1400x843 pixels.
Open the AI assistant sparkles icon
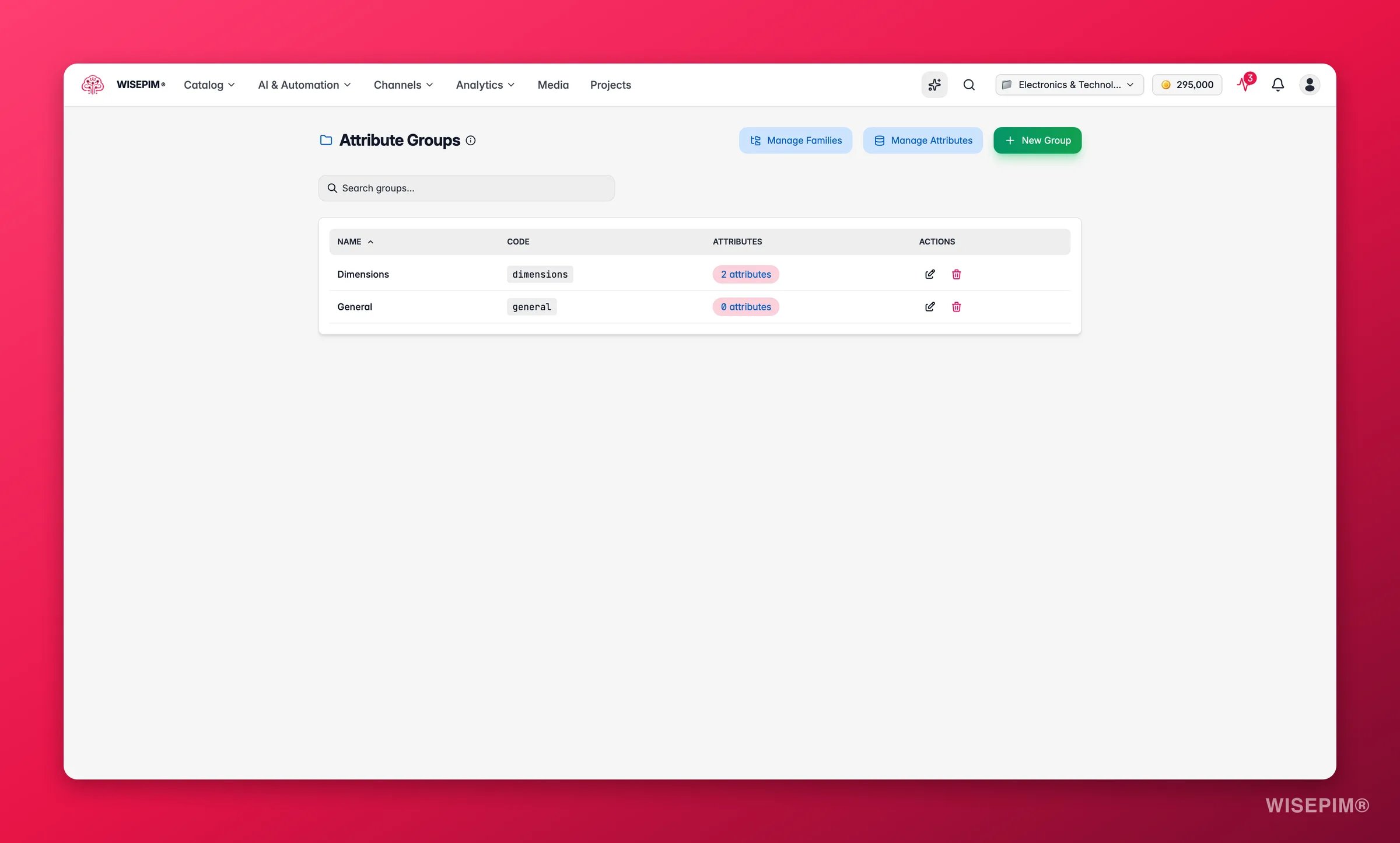[x=934, y=85]
